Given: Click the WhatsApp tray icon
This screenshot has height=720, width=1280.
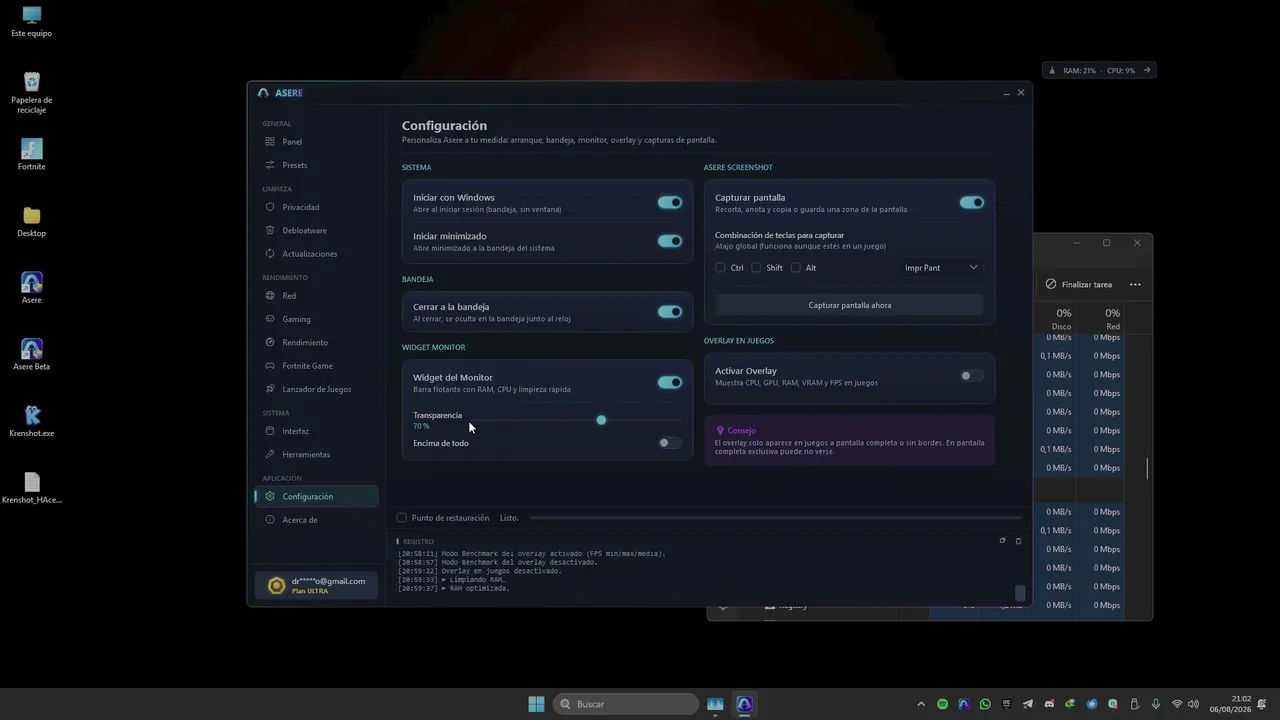Looking at the screenshot, I should tap(985, 704).
